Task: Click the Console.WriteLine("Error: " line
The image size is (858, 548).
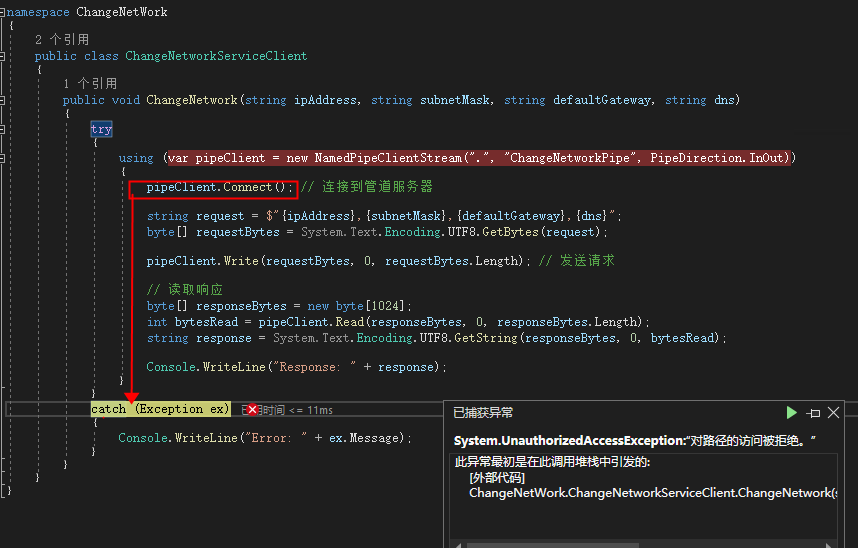Action: point(264,438)
